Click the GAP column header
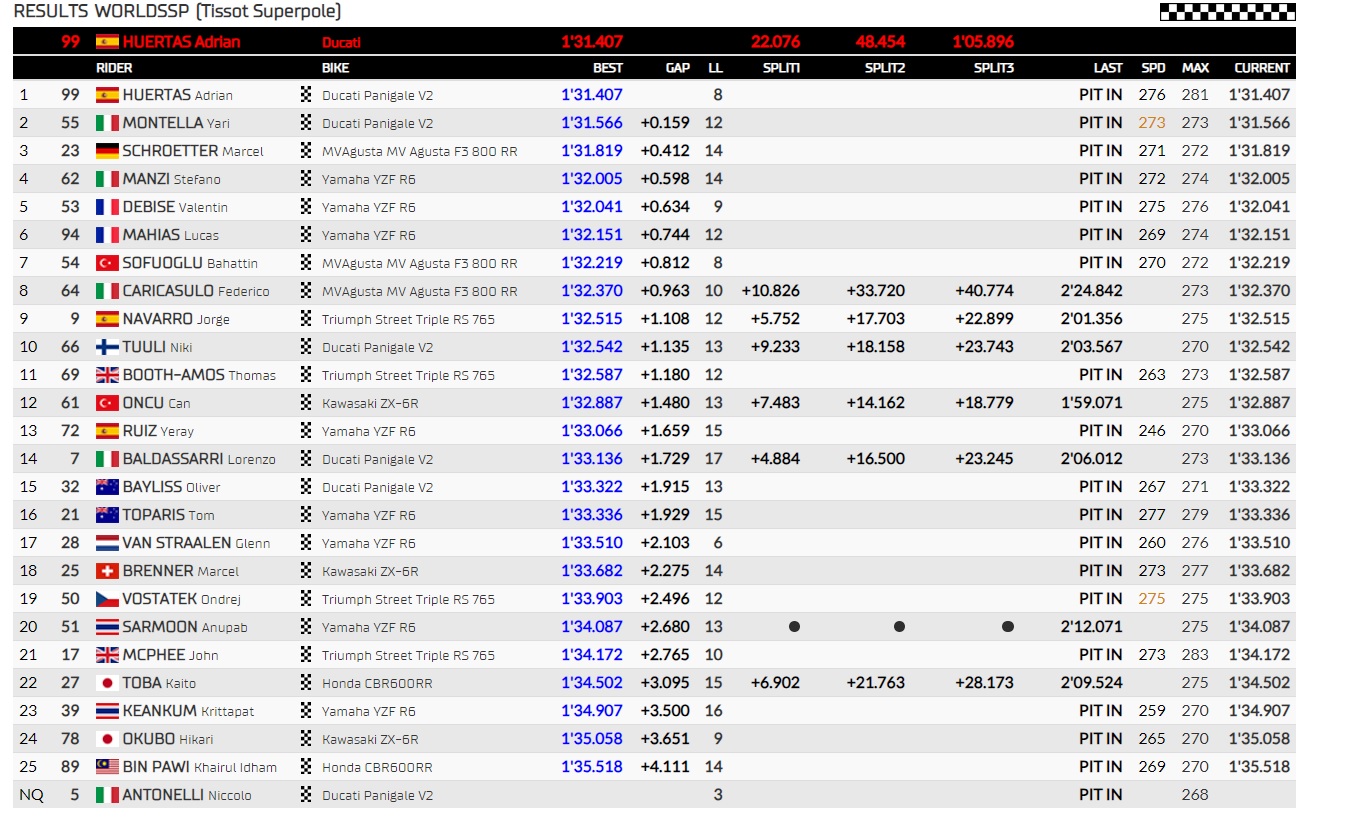 pyautogui.click(x=678, y=68)
